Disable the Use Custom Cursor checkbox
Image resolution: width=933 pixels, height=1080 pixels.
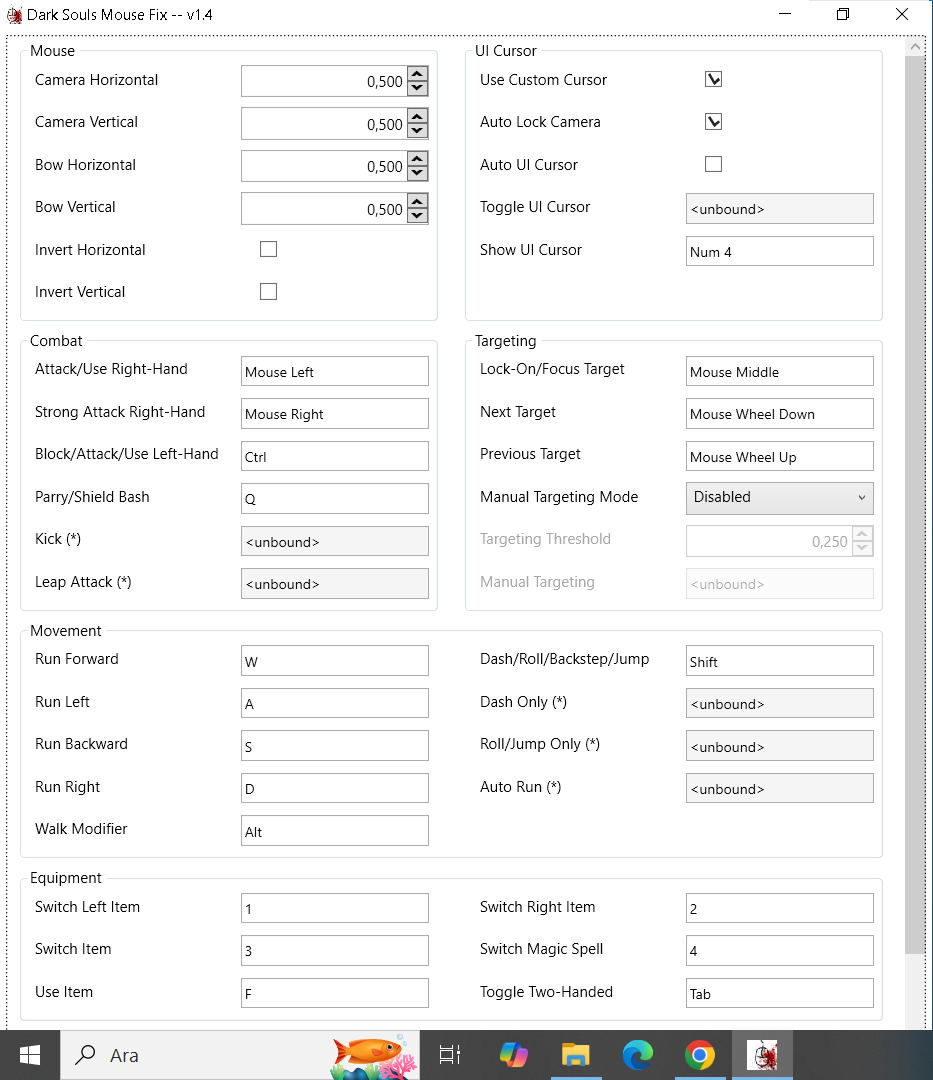[713, 80]
